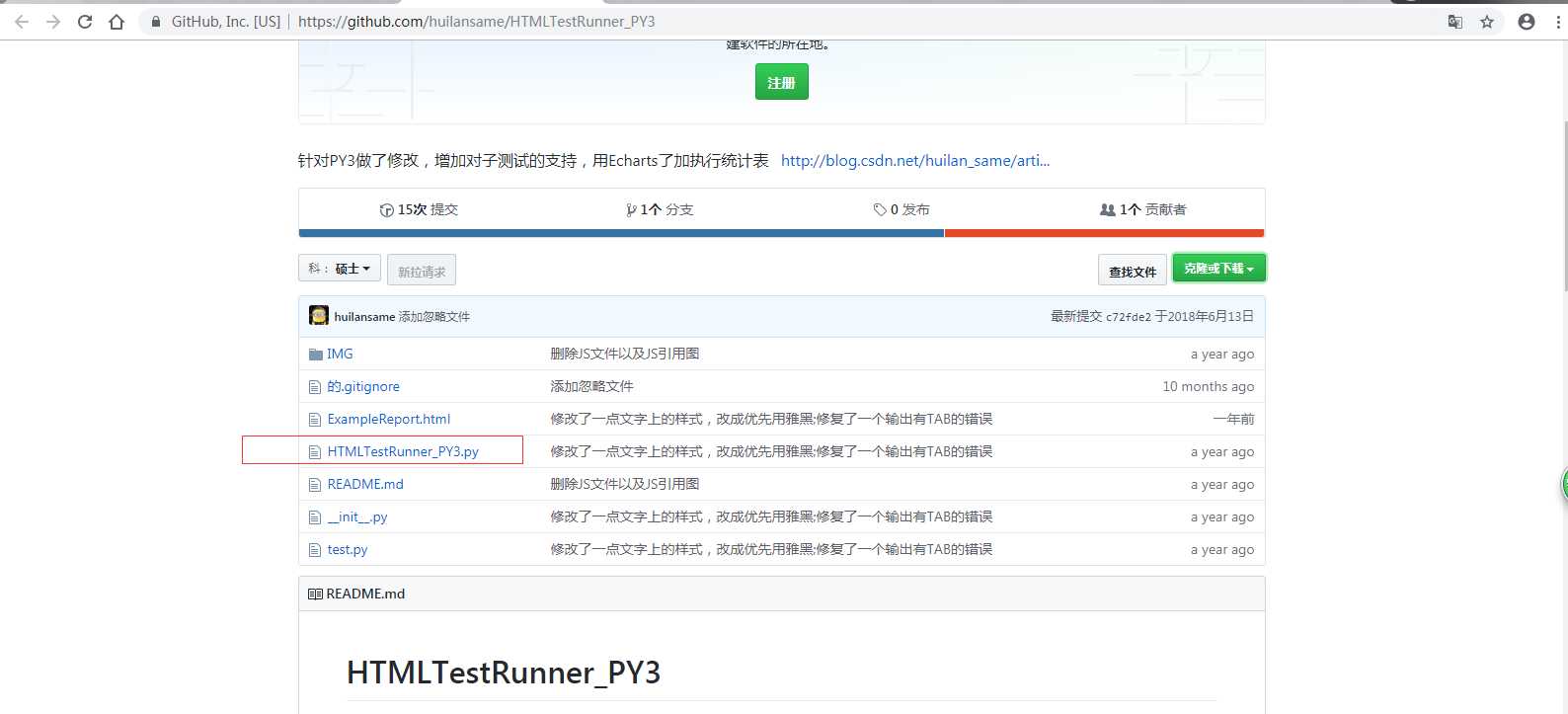The image size is (1568, 714).
Task: Click the 新拉请求 new pull request button
Action: coord(422,271)
